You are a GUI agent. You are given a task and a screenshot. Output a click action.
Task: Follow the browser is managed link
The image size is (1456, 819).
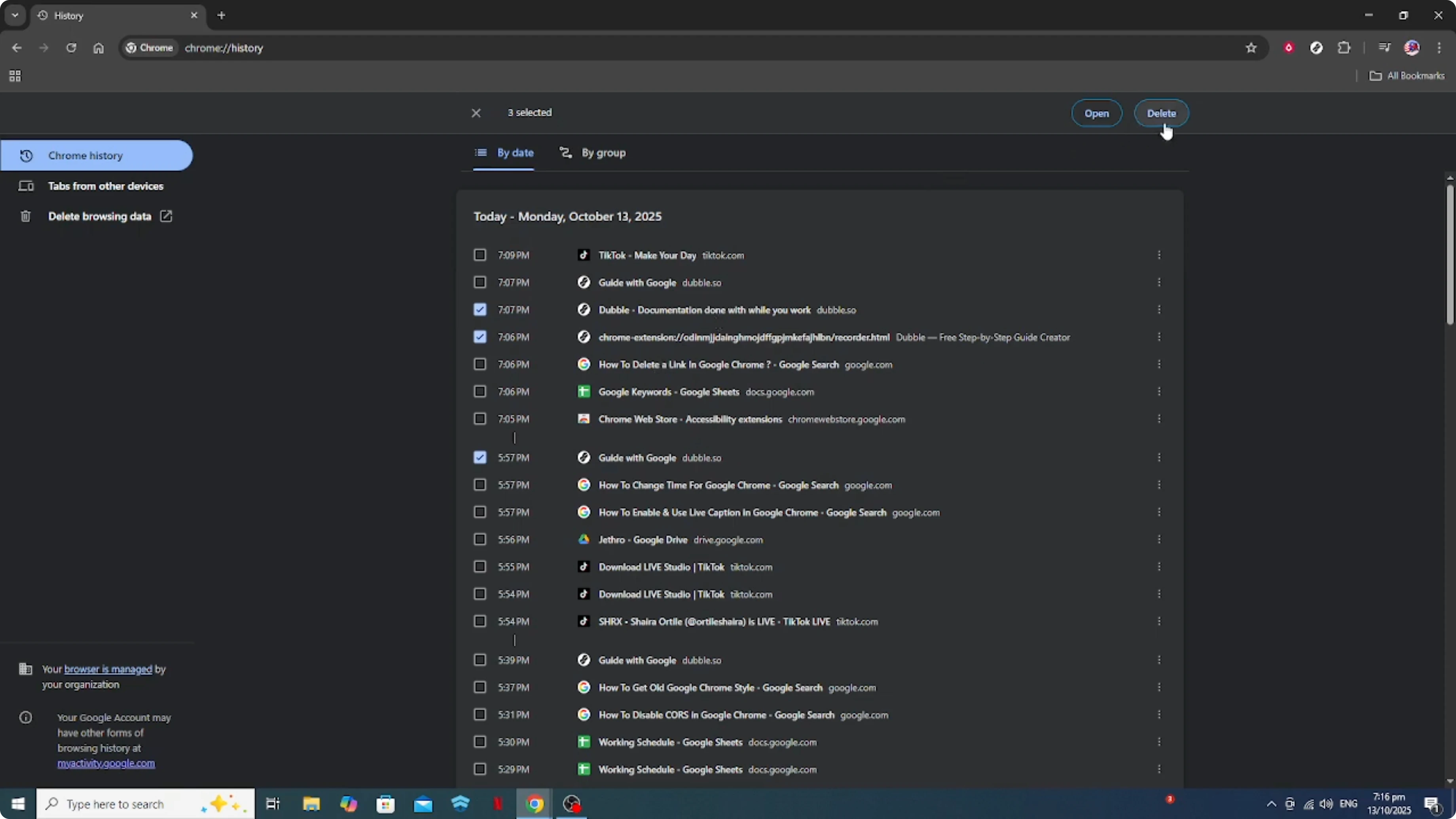point(108,669)
